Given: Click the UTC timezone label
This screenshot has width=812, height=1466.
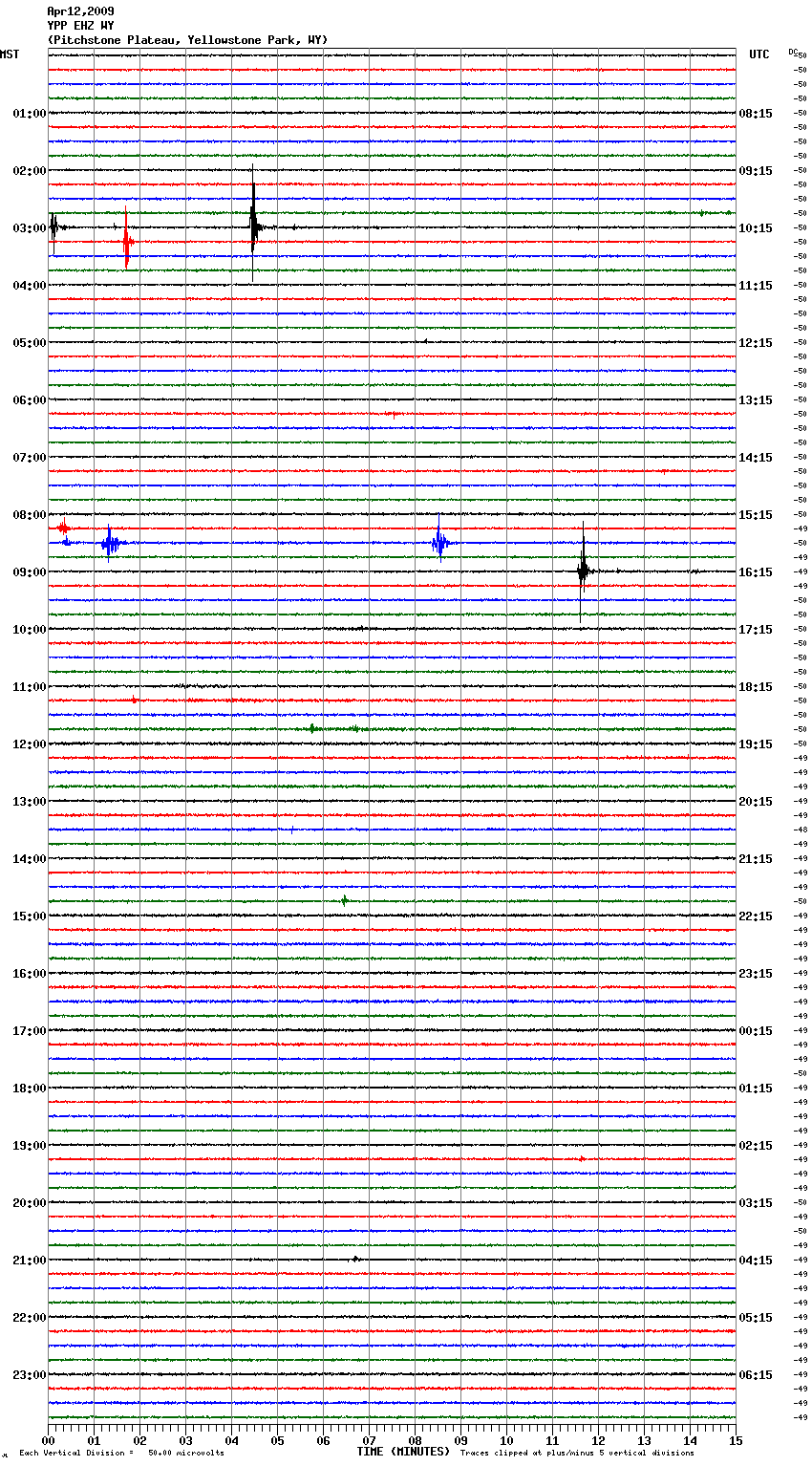Looking at the screenshot, I should coord(759,54).
